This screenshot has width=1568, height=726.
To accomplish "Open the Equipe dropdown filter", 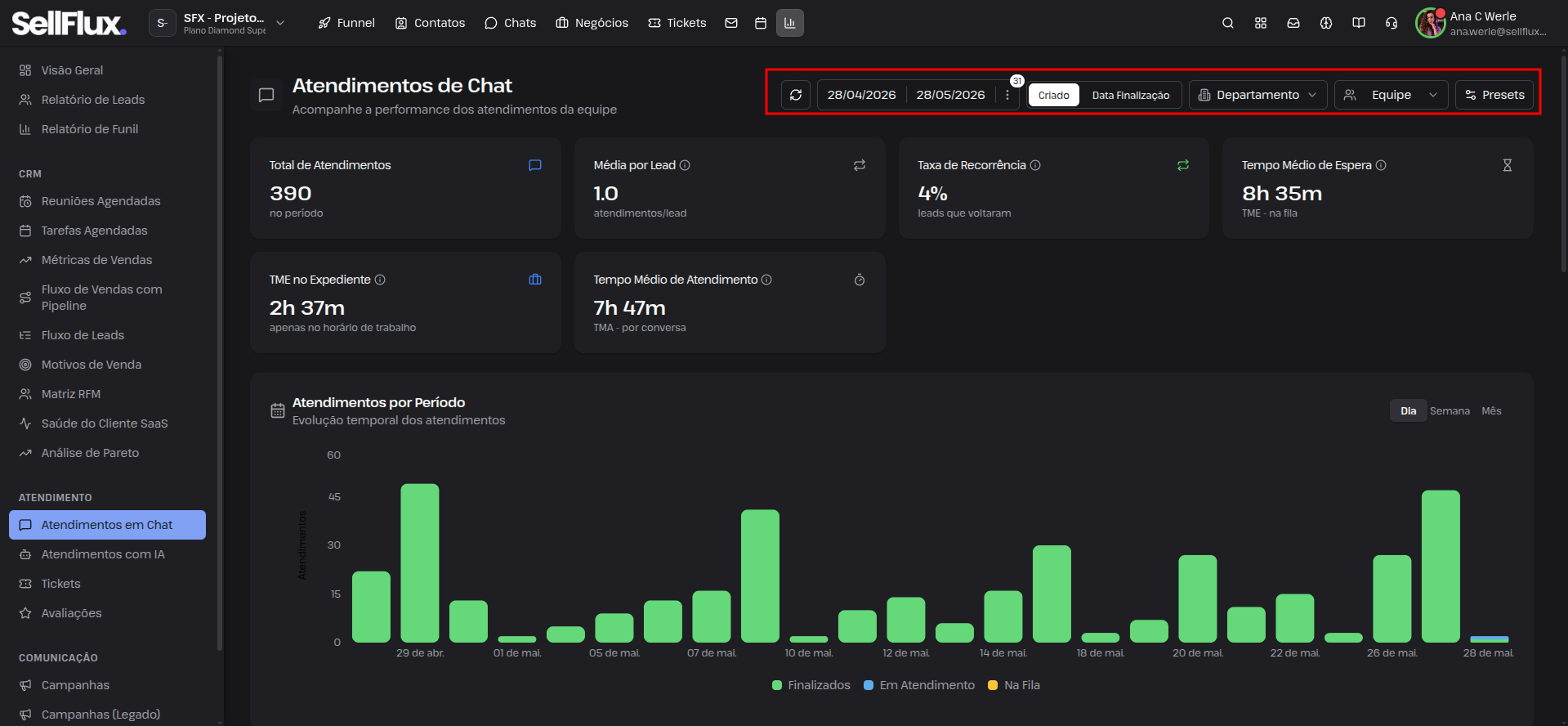I will (1391, 95).
